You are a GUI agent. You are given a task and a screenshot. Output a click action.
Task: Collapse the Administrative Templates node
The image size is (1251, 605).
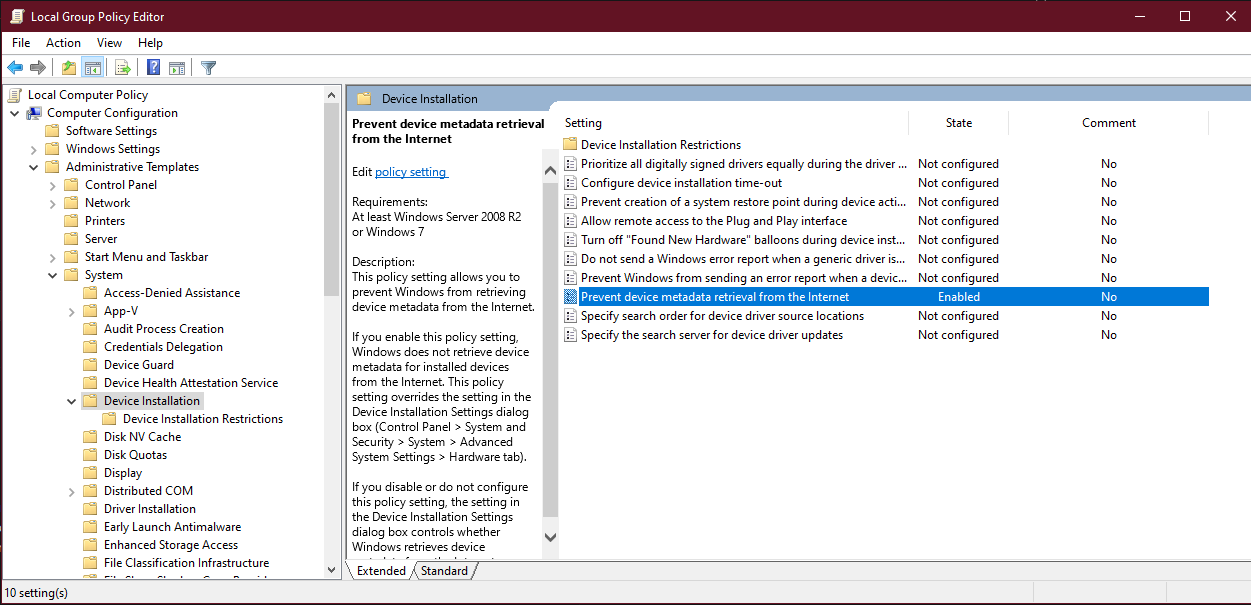(x=33, y=167)
